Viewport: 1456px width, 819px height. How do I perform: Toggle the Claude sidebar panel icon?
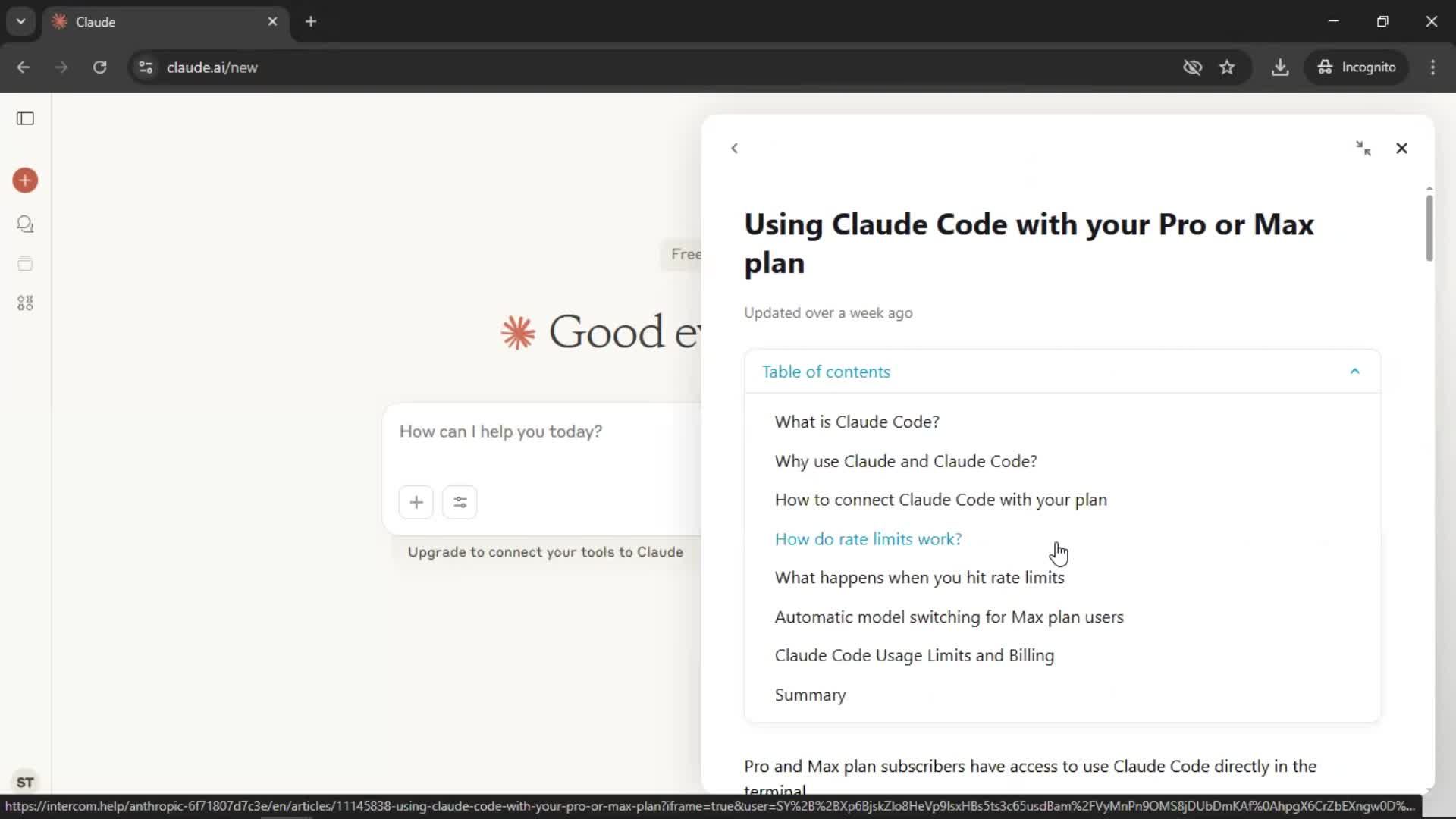tap(25, 118)
